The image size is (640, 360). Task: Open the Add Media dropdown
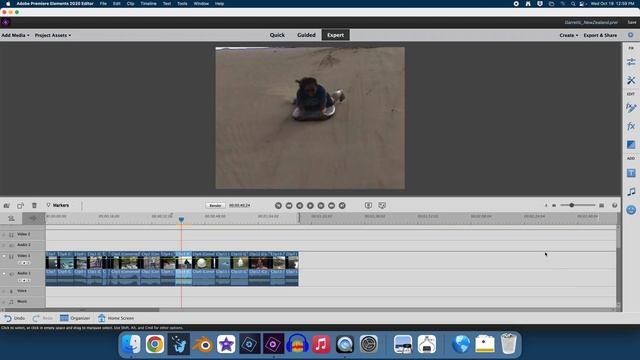coord(15,35)
